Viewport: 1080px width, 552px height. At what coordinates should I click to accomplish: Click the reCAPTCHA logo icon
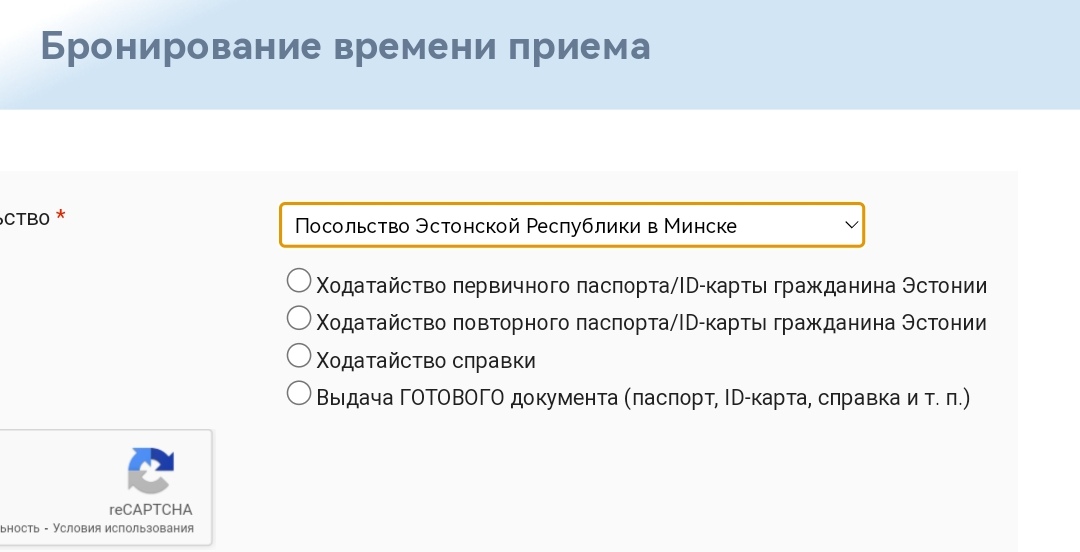150,471
